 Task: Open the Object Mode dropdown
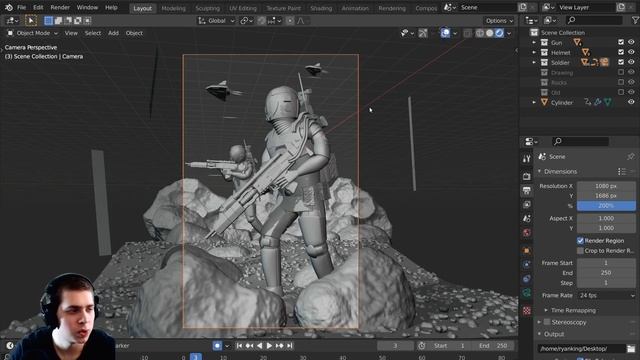coord(33,33)
